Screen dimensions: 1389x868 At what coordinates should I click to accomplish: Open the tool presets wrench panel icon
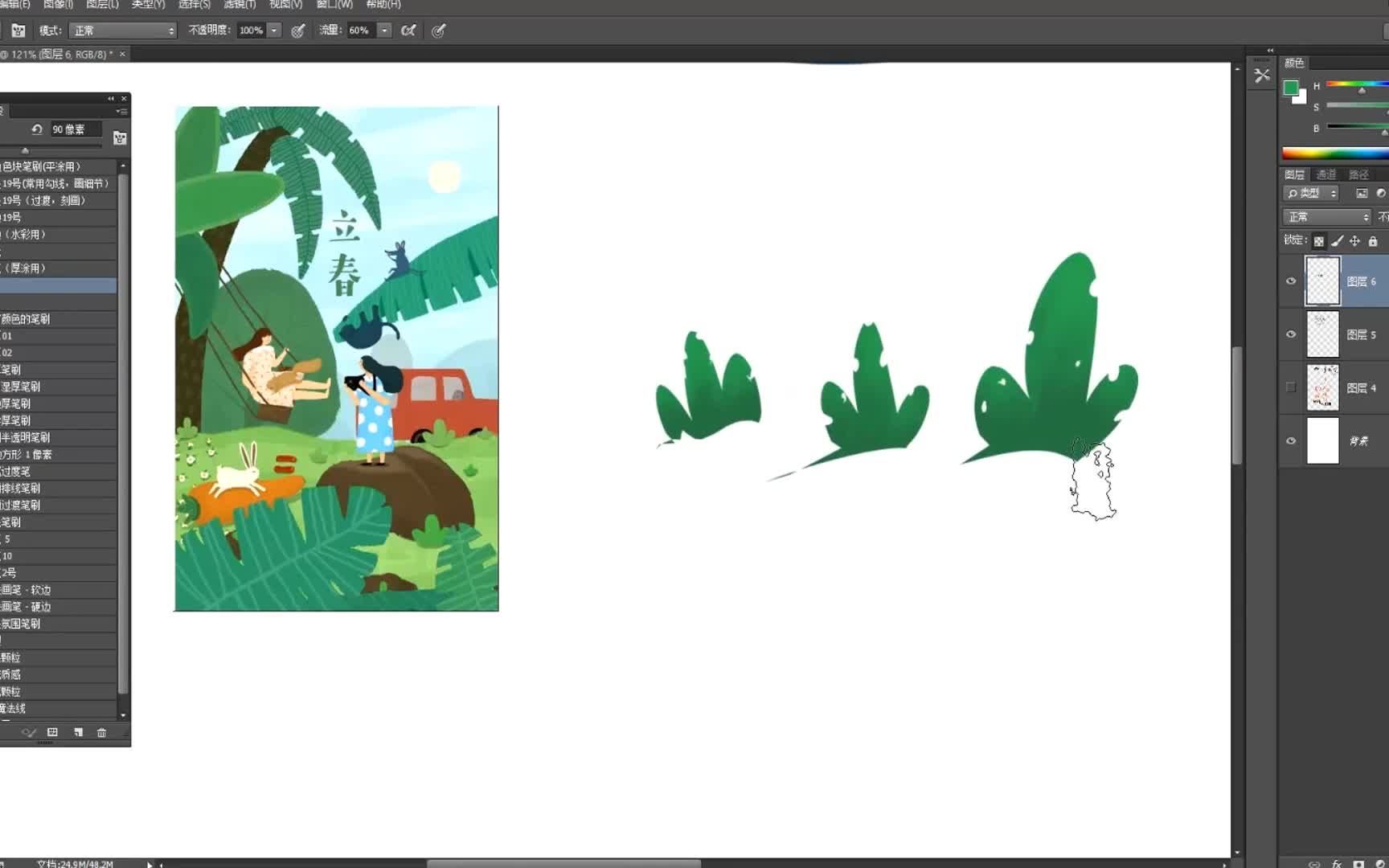pos(1262,76)
